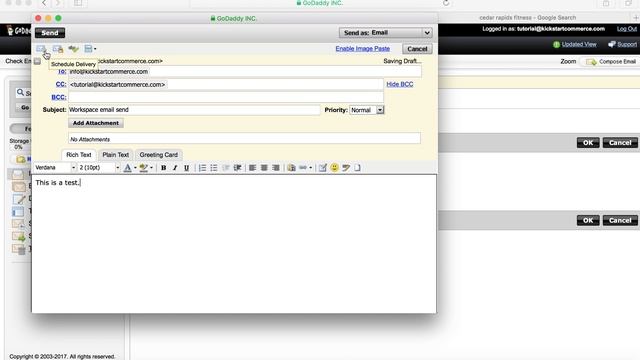
Task: Click the blank page icon in format toolbar
Action: [x=357, y=168]
